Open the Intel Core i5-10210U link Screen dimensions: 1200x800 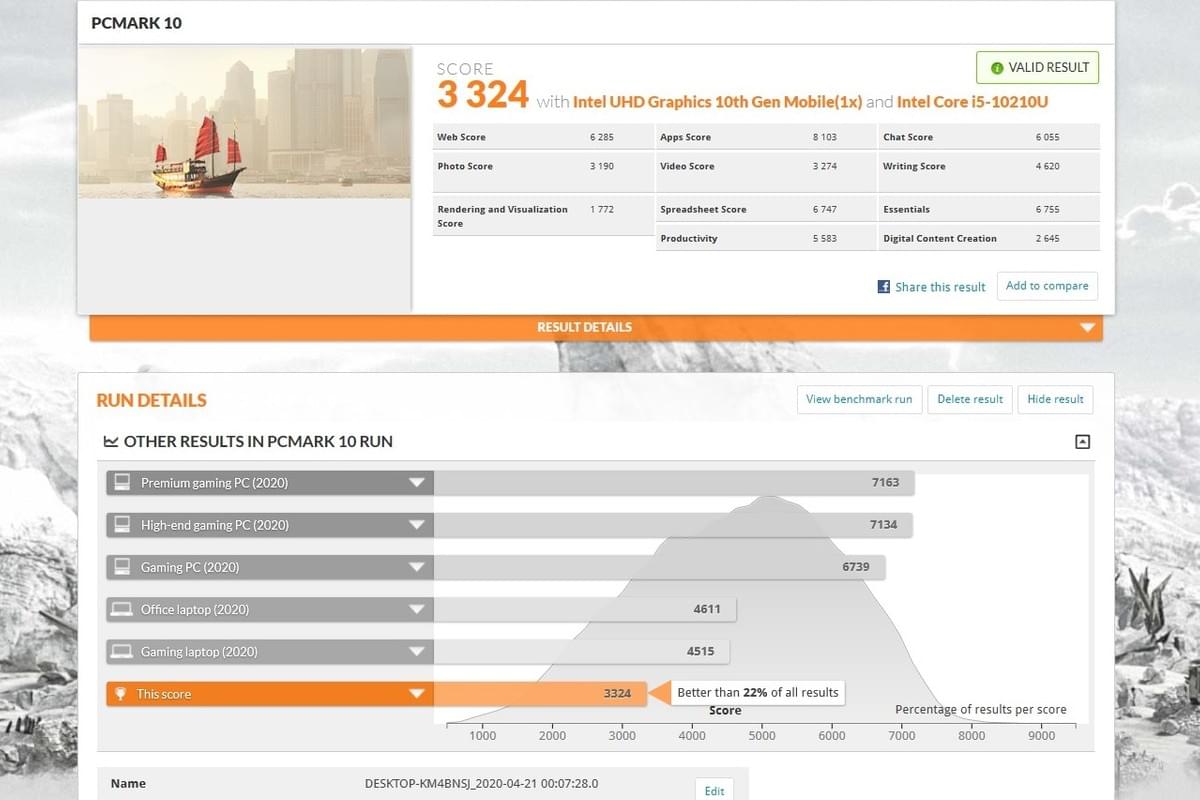coord(972,101)
